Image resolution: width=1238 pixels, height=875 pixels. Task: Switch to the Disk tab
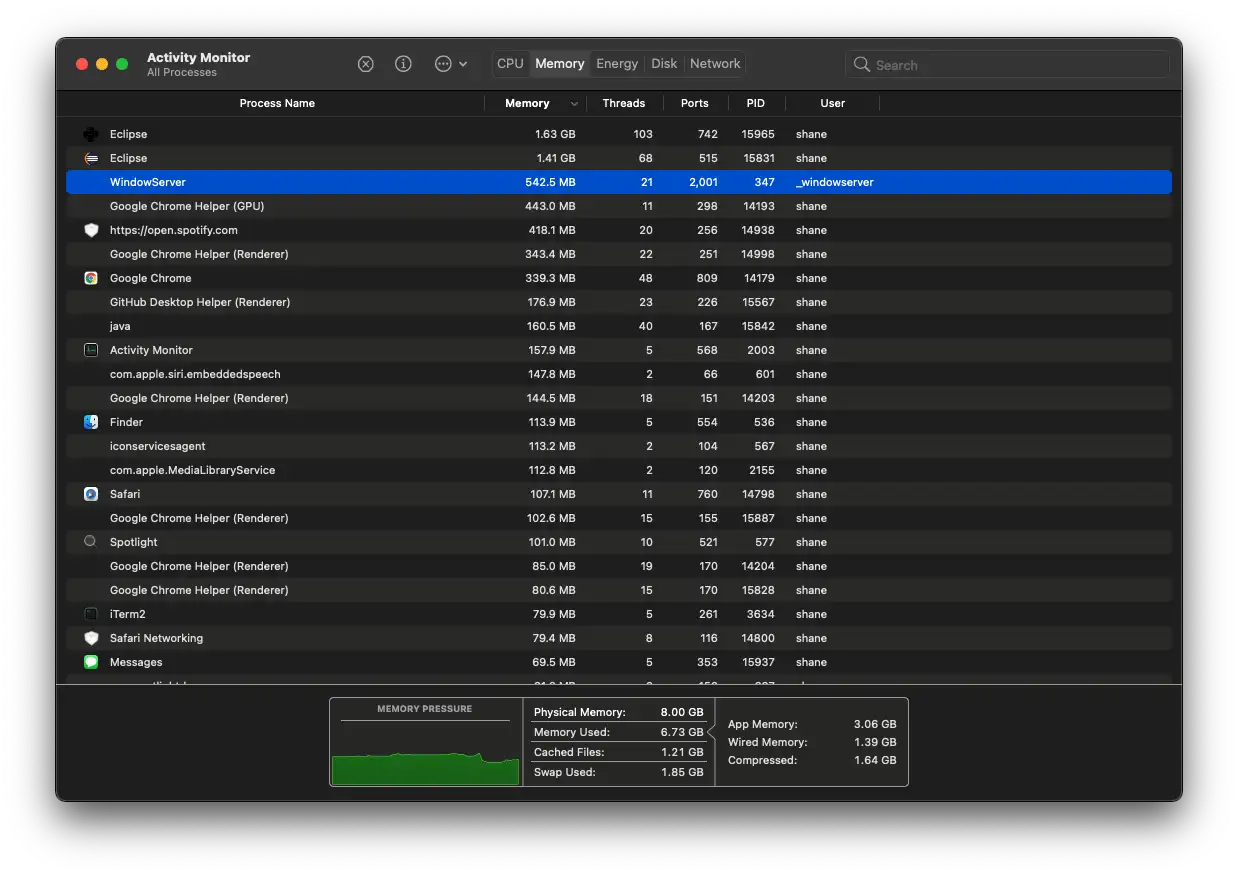coord(664,64)
